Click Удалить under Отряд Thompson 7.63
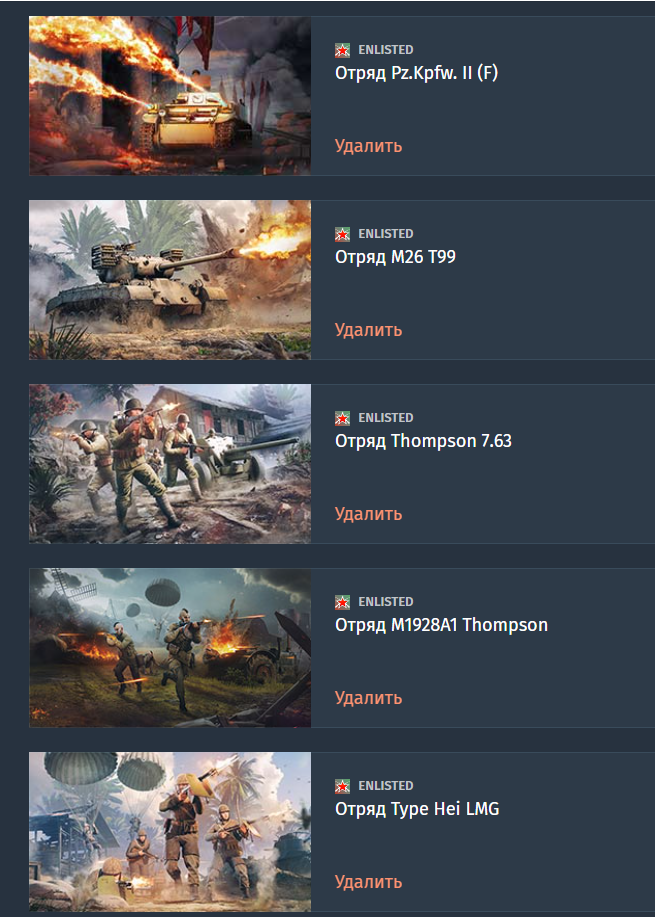Screen dimensions: 655x917 [368, 513]
